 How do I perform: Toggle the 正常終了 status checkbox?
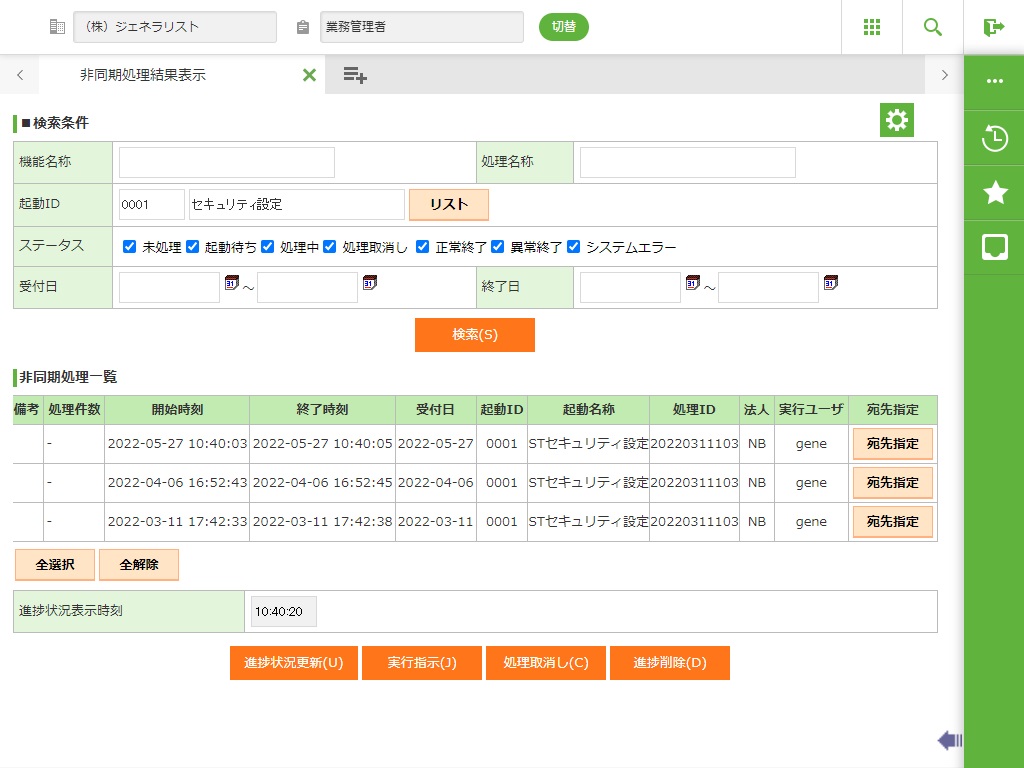tap(422, 247)
